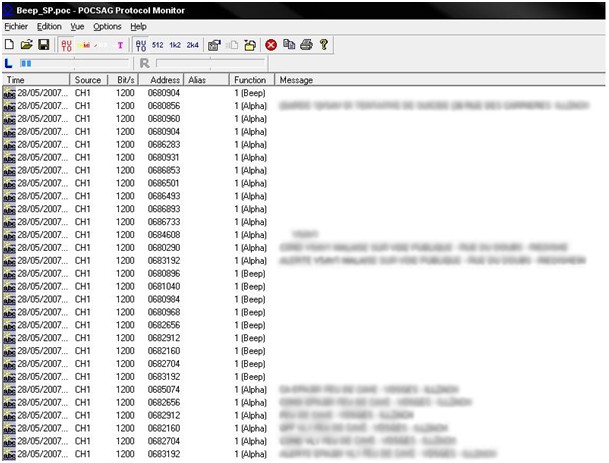Viewport: 609px width, 463px height.
Task: Select the 1k2 baud rate
Action: click(175, 45)
